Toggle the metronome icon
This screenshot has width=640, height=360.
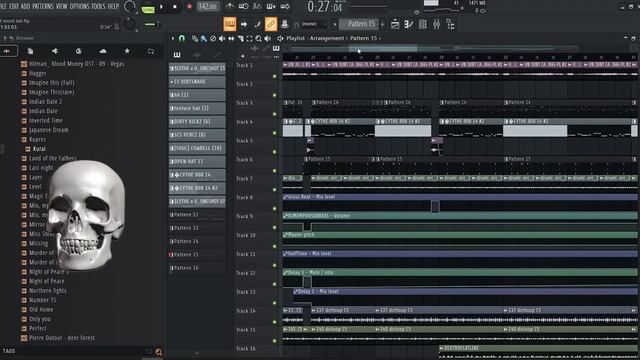coord(230,6)
